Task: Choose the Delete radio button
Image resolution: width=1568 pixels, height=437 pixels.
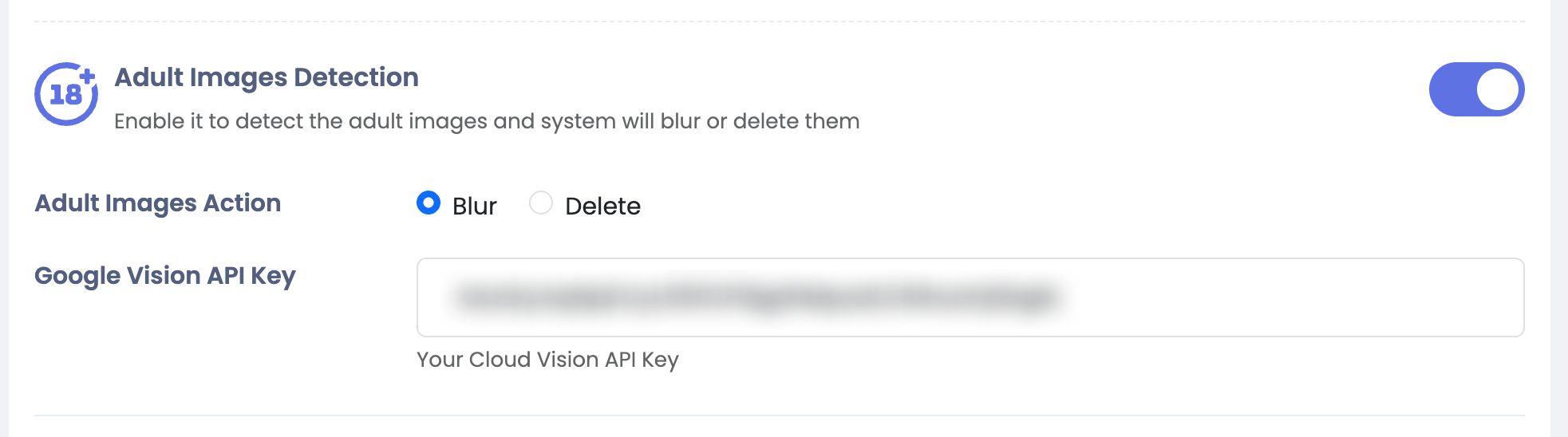Action: (541, 203)
